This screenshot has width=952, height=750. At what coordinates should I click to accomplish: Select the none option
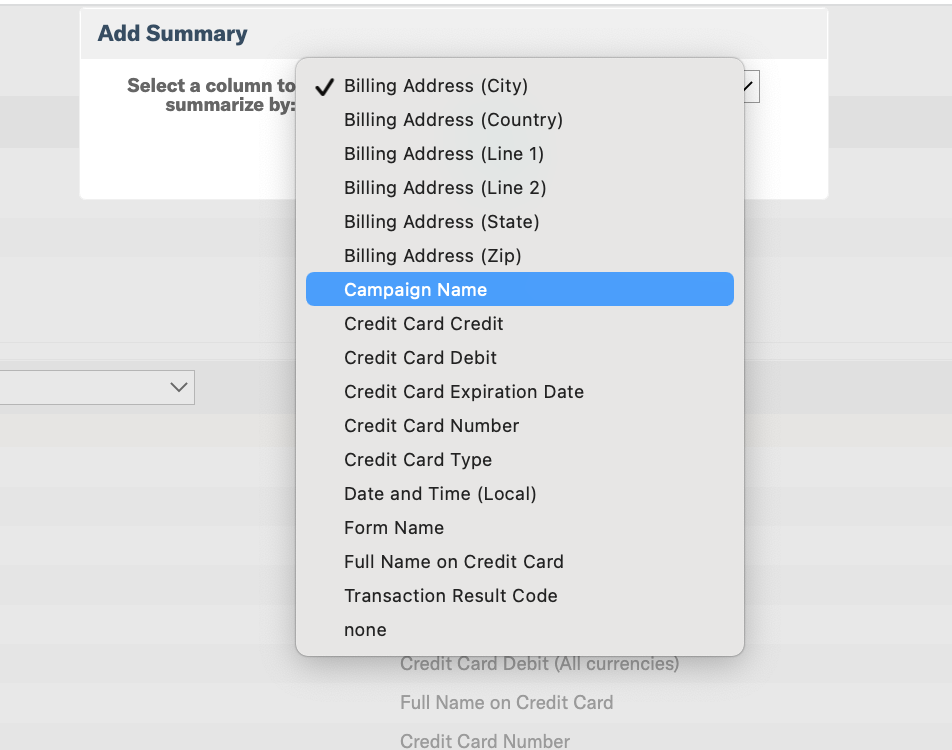click(x=520, y=630)
